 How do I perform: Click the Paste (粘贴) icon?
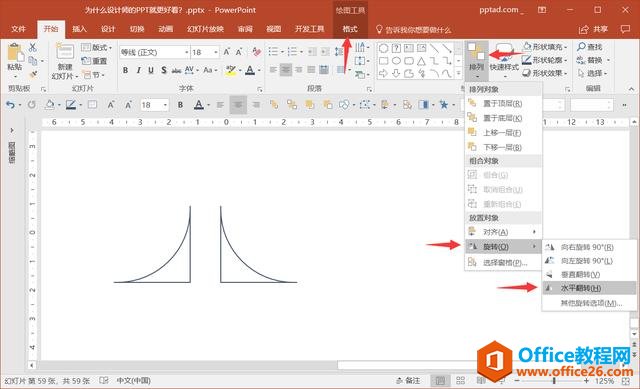pos(15,53)
